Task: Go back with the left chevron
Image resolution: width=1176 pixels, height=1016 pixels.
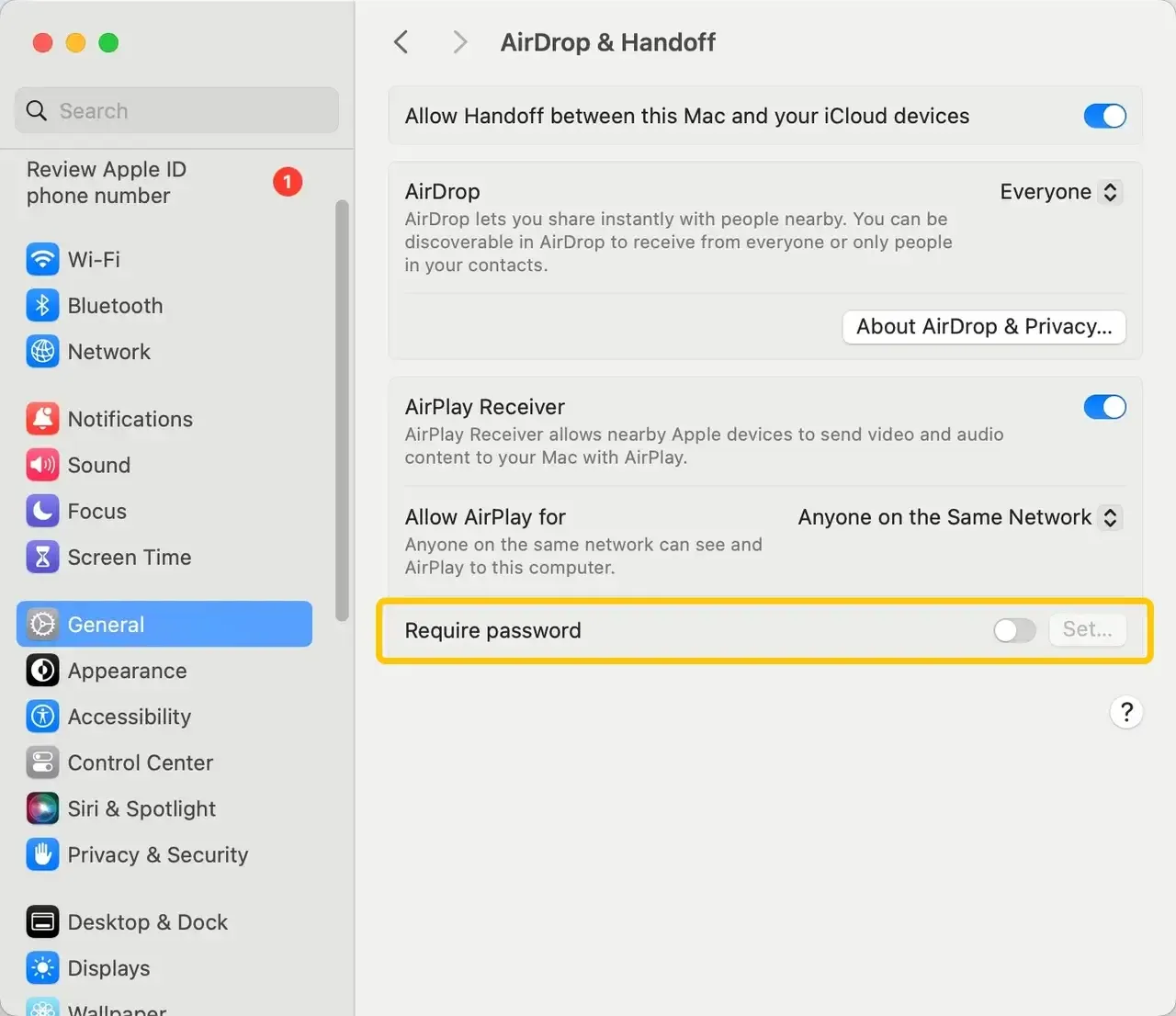Action: point(401,42)
